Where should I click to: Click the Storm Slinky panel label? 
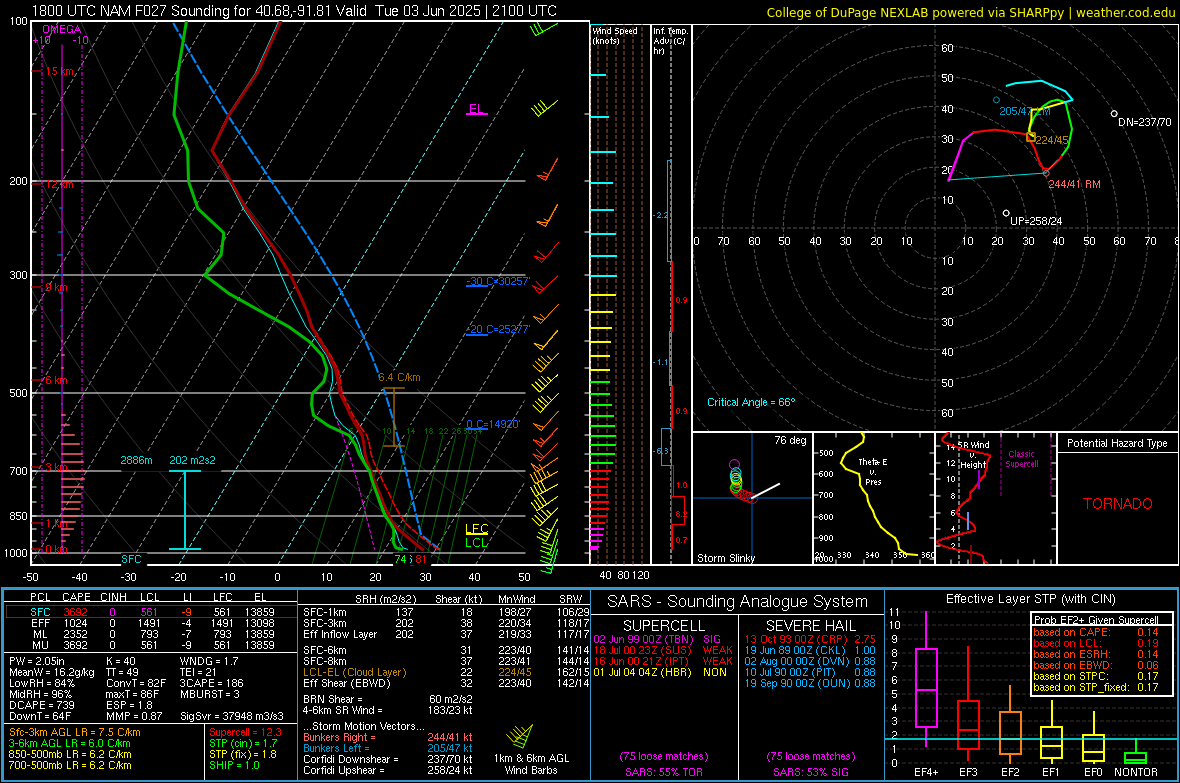pyautogui.click(x=725, y=558)
